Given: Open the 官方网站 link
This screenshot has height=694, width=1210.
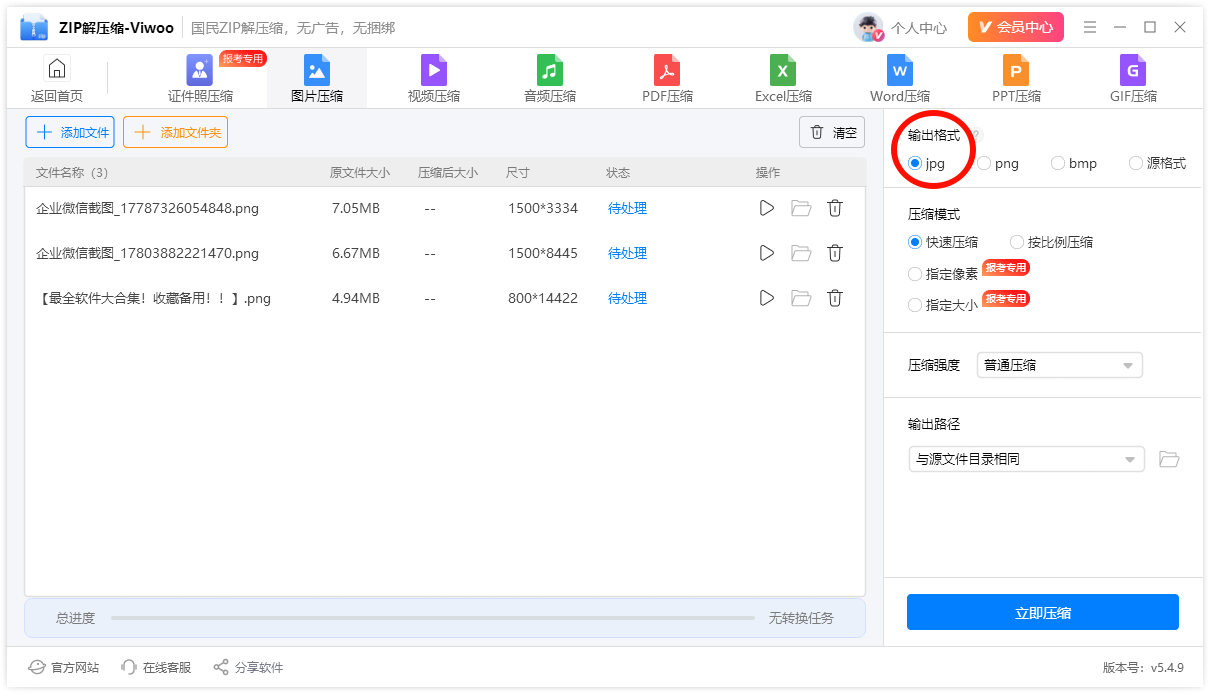Looking at the screenshot, I should coord(64,667).
